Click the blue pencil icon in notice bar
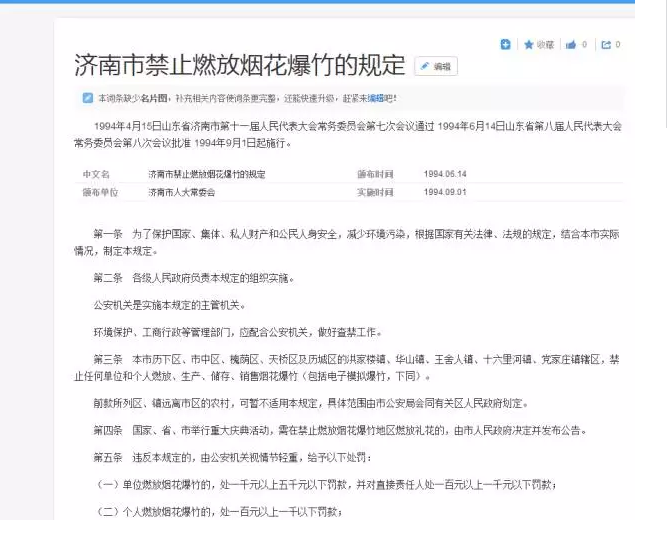Screen dimensions: 667x540 (x=88, y=98)
